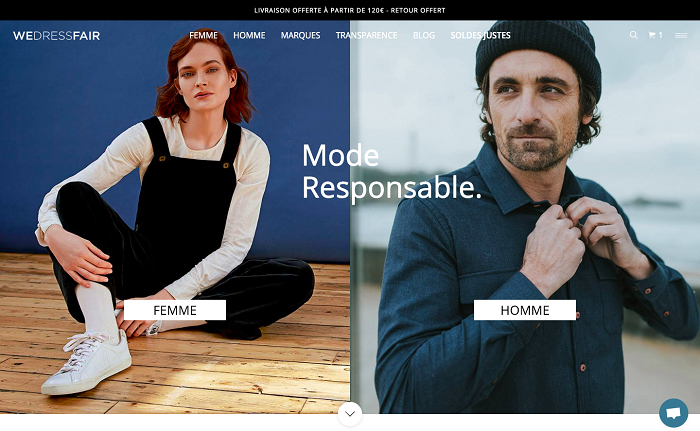700x431 pixels.
Task: Go to the MARQUES menu item
Action: point(300,35)
